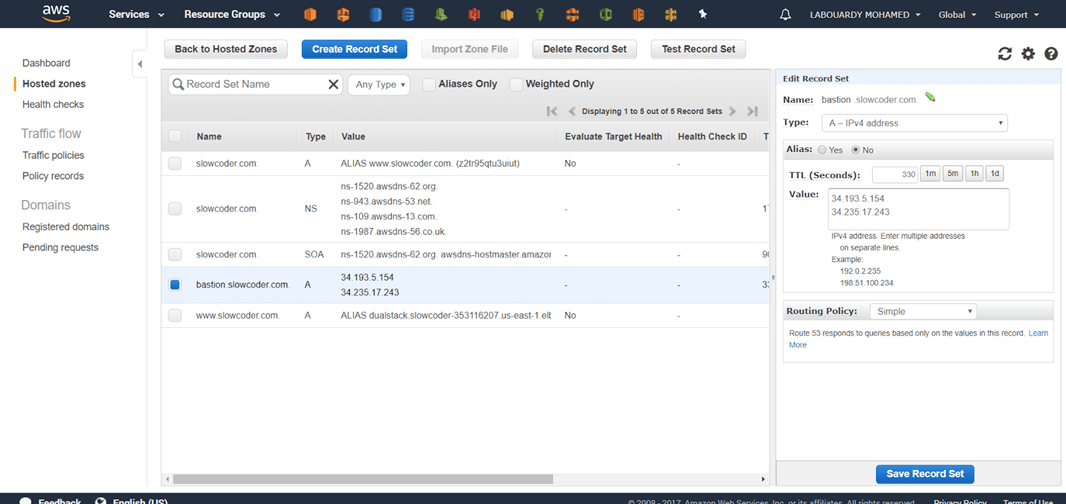Open the green Elastic Beanstalk shortcut icon
1066x504 pixels.
click(x=443, y=14)
